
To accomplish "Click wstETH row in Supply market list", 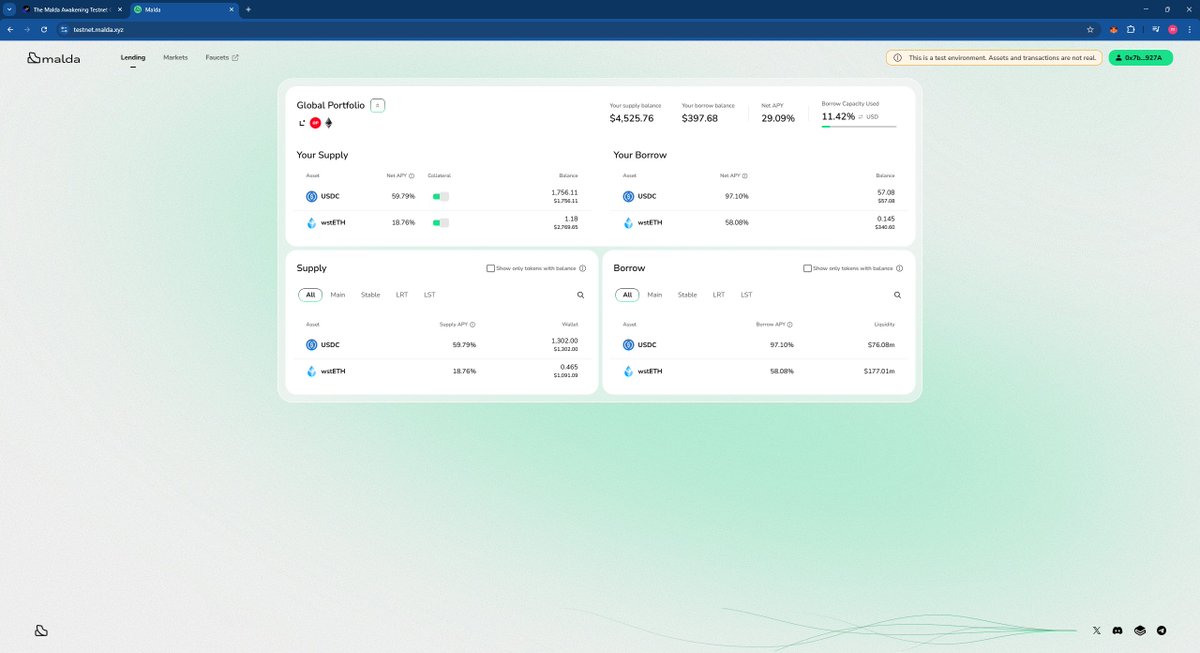I will (441, 371).
